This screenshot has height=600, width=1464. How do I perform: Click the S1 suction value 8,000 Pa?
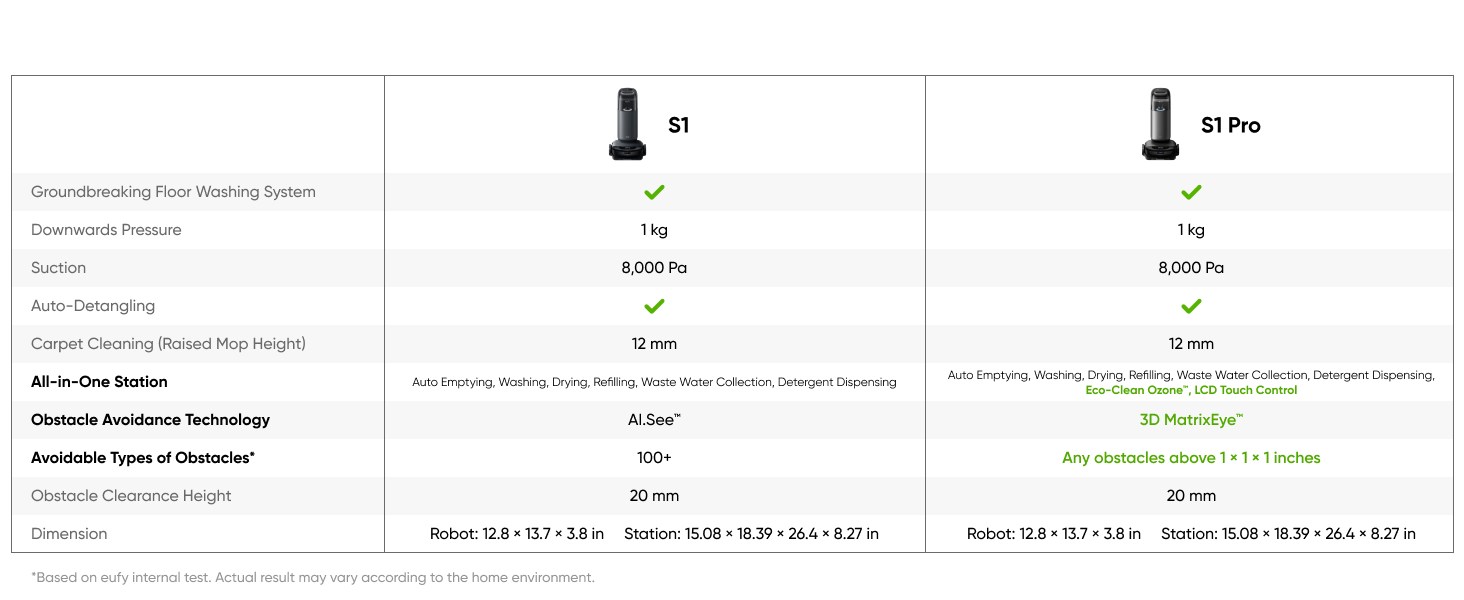[654, 268]
